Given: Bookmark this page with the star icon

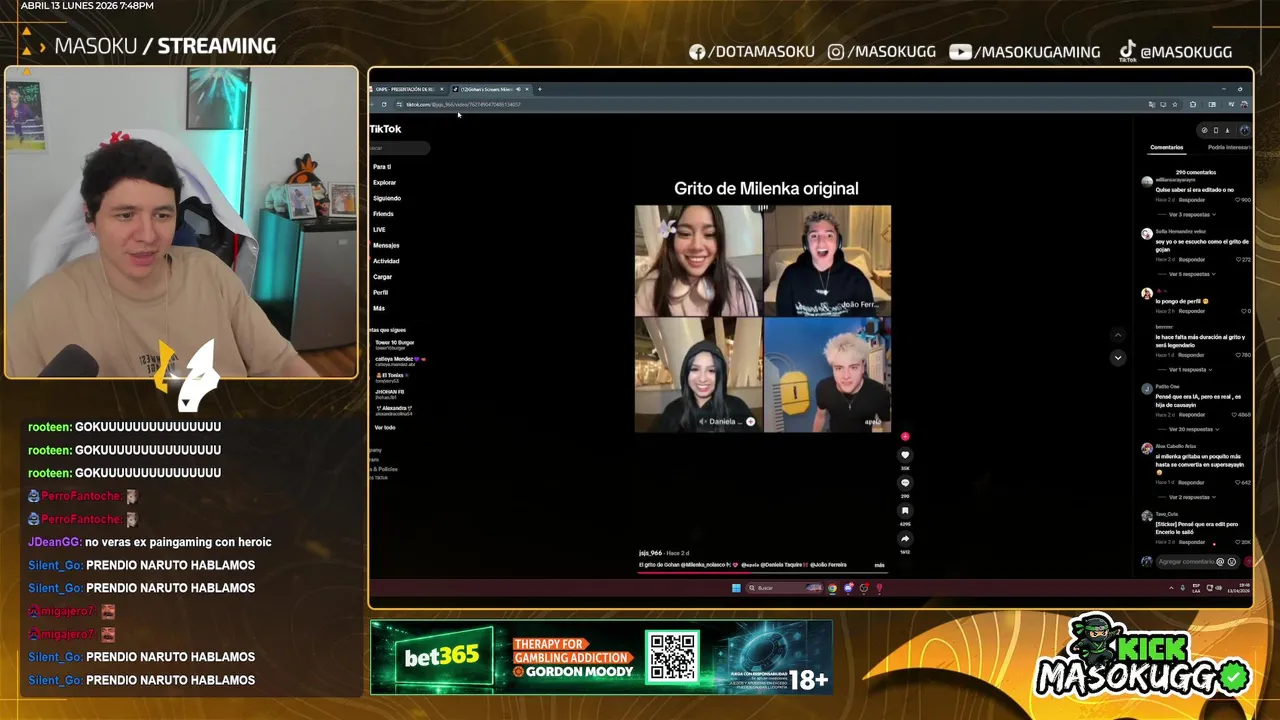Looking at the screenshot, I should click(x=1174, y=104).
